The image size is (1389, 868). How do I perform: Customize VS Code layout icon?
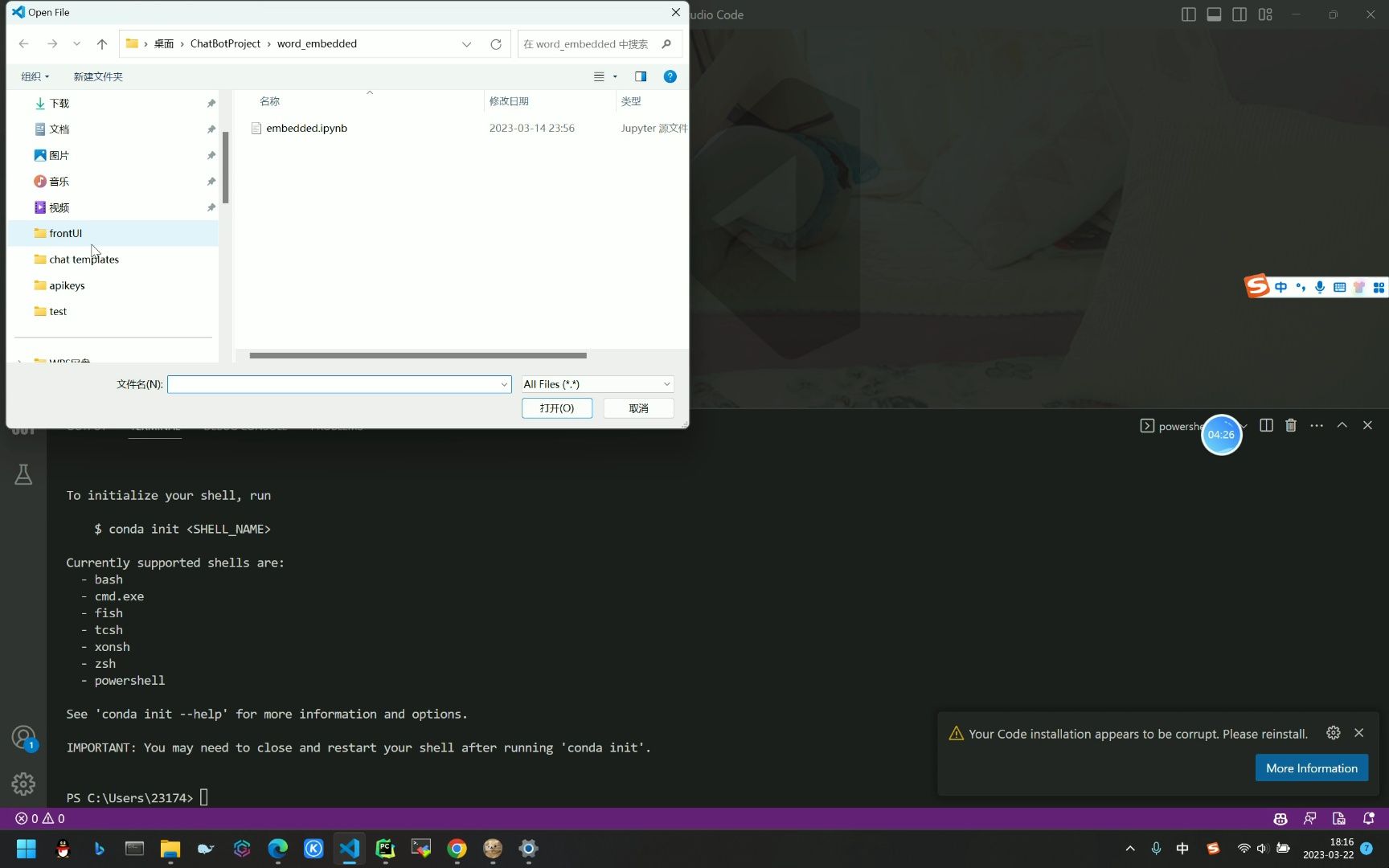[x=1265, y=14]
